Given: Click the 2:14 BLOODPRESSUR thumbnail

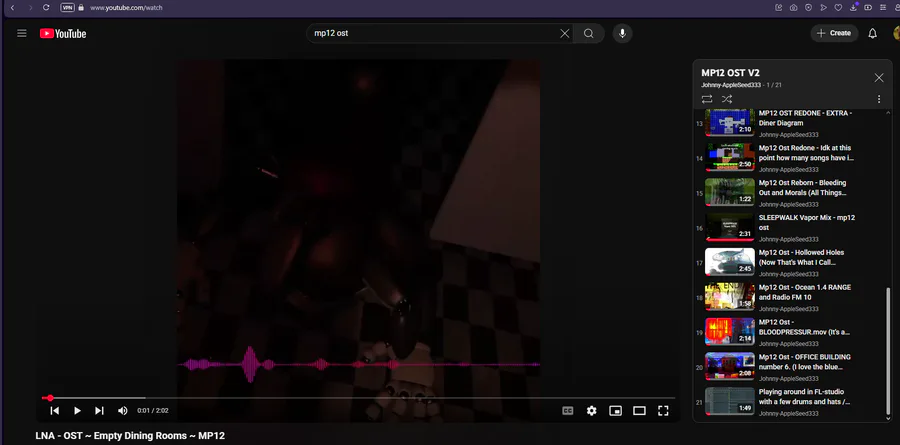Looking at the screenshot, I should [x=730, y=331].
